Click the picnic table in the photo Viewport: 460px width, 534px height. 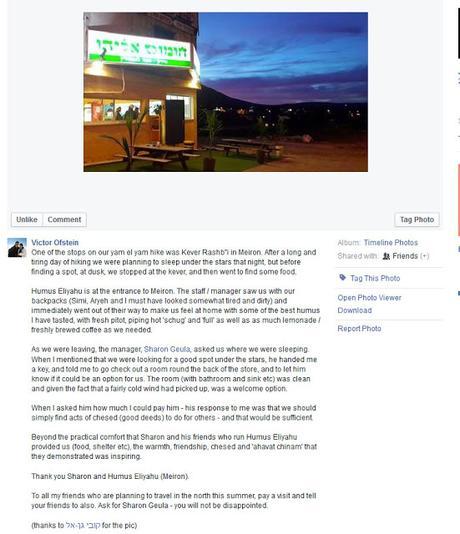pyautogui.click(x=158, y=155)
